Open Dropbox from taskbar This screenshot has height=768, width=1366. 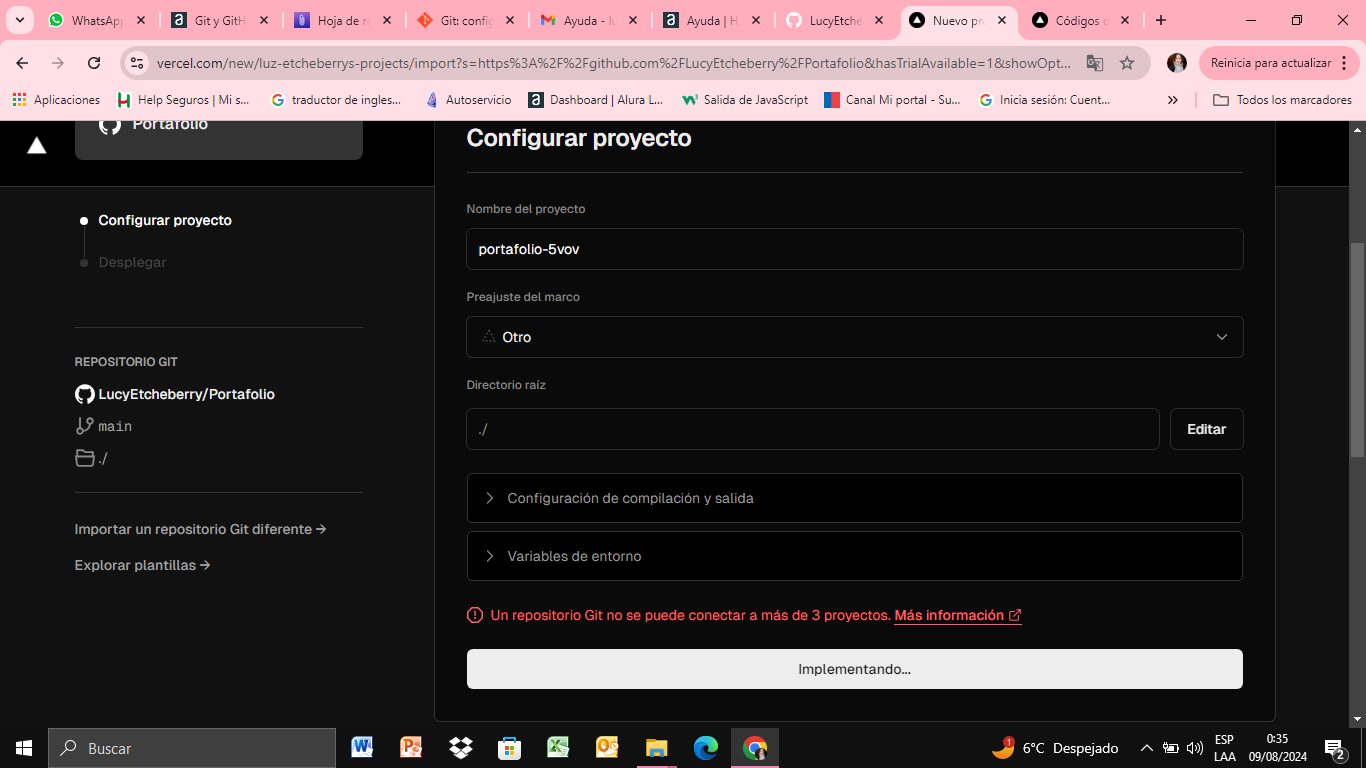[460, 747]
